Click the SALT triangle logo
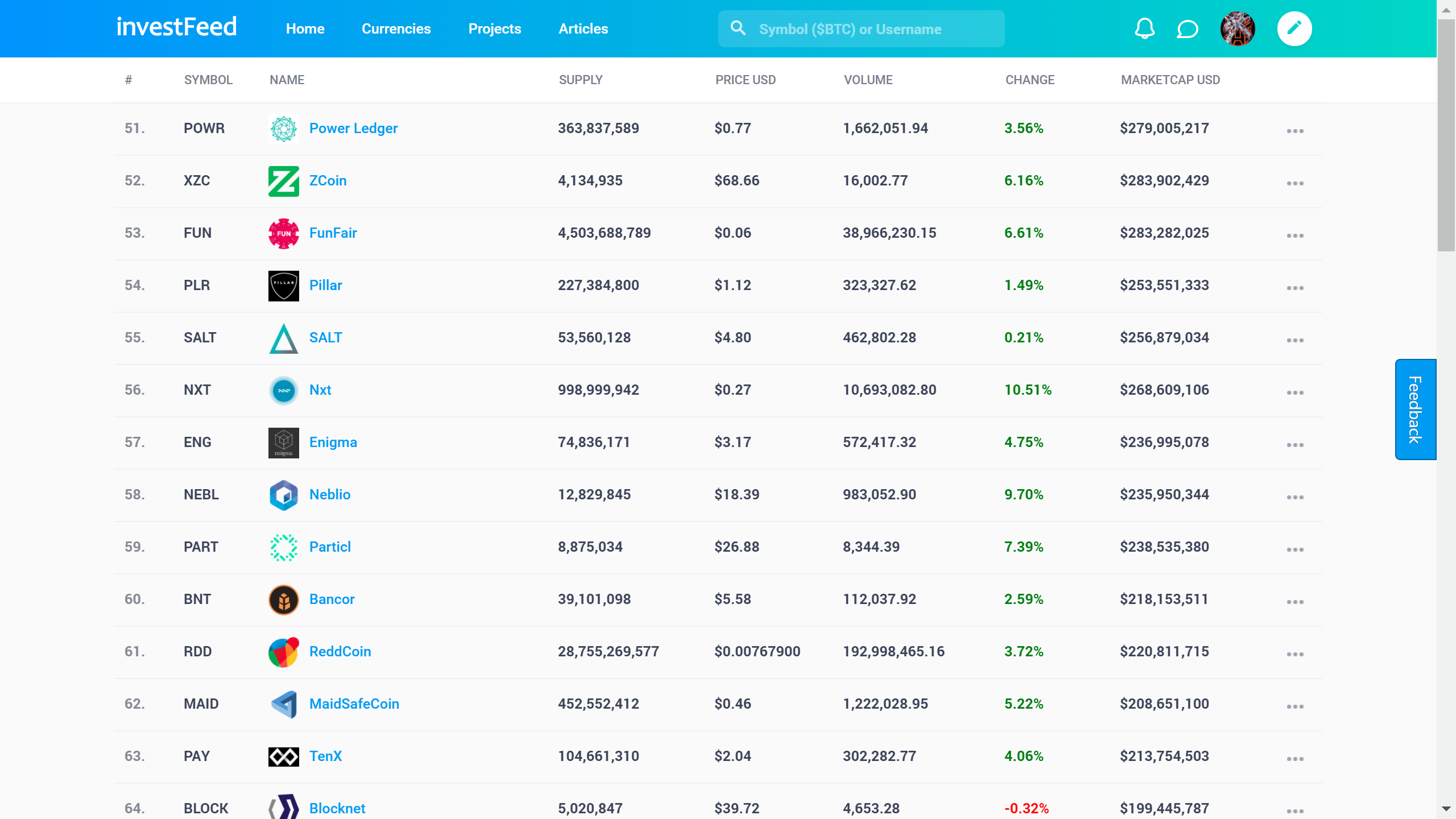Screen dimensions: 1456x819 284,338
